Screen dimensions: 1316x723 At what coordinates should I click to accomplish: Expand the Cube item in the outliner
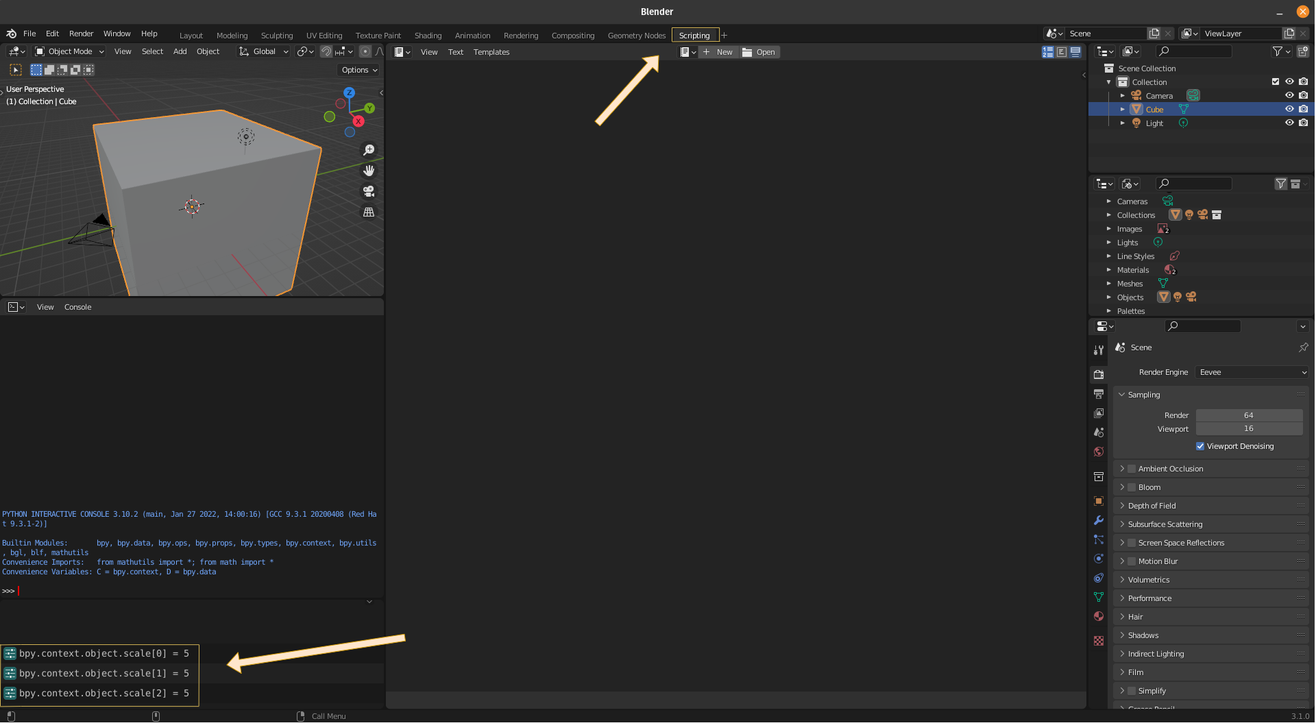[x=1122, y=109]
